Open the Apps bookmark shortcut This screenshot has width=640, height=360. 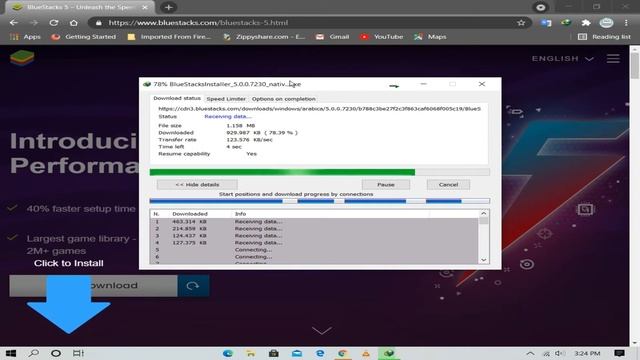click(x=25, y=37)
